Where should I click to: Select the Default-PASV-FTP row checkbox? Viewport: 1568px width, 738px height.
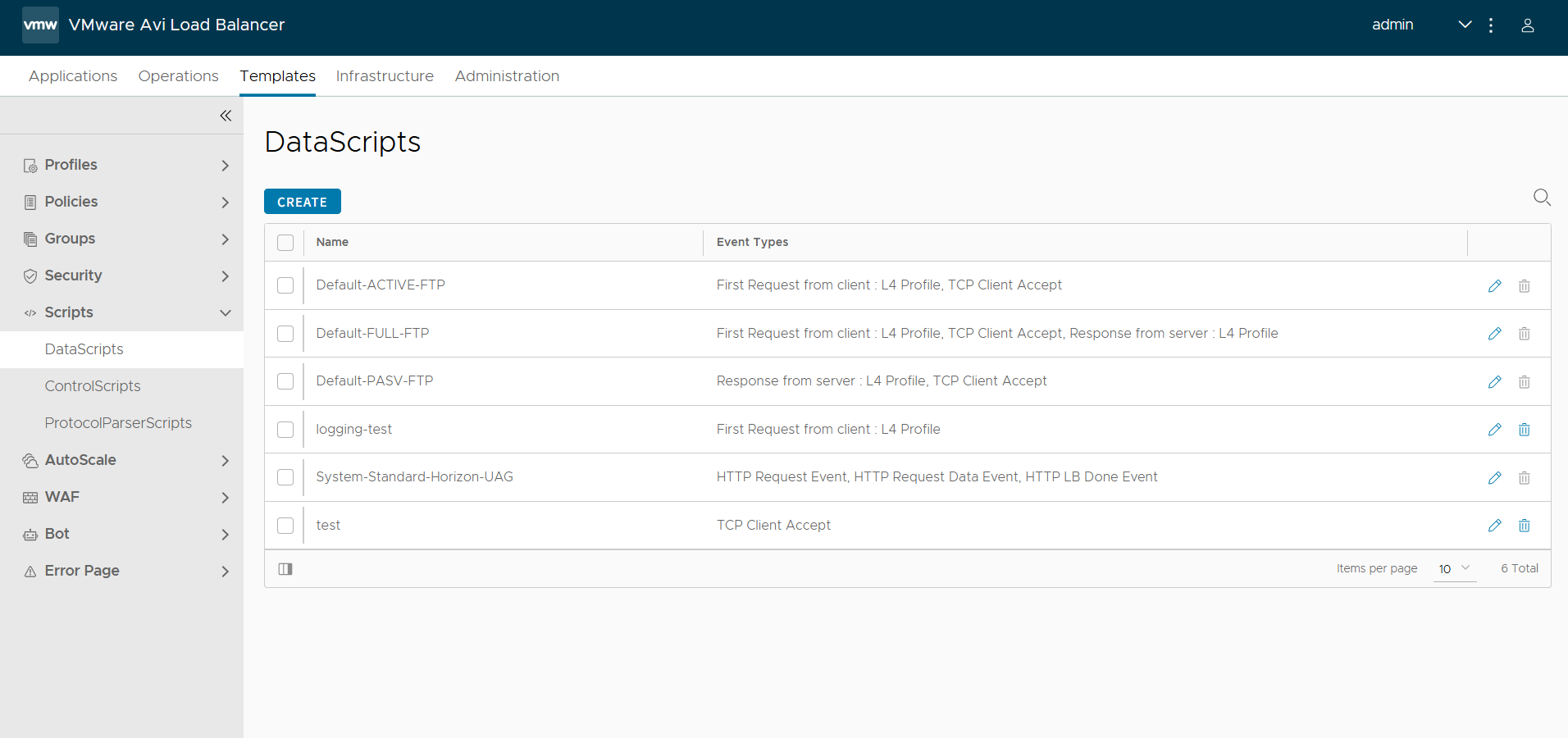pos(285,381)
